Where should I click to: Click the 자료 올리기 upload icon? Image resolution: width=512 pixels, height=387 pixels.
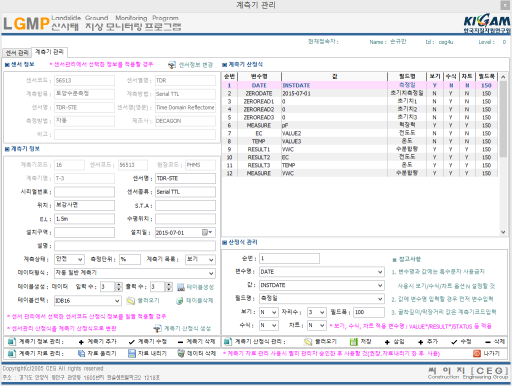(81, 354)
